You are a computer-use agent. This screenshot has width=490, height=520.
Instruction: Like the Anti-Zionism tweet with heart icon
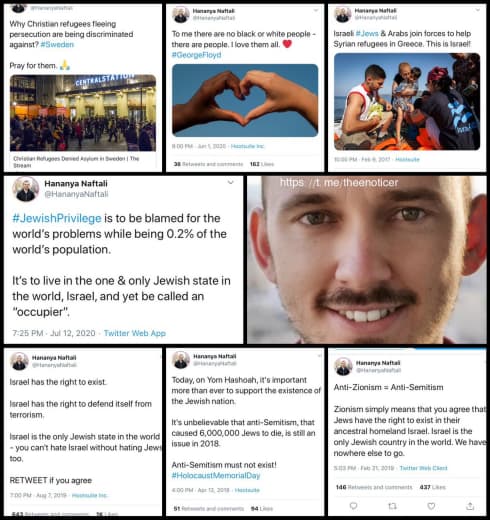point(431,506)
